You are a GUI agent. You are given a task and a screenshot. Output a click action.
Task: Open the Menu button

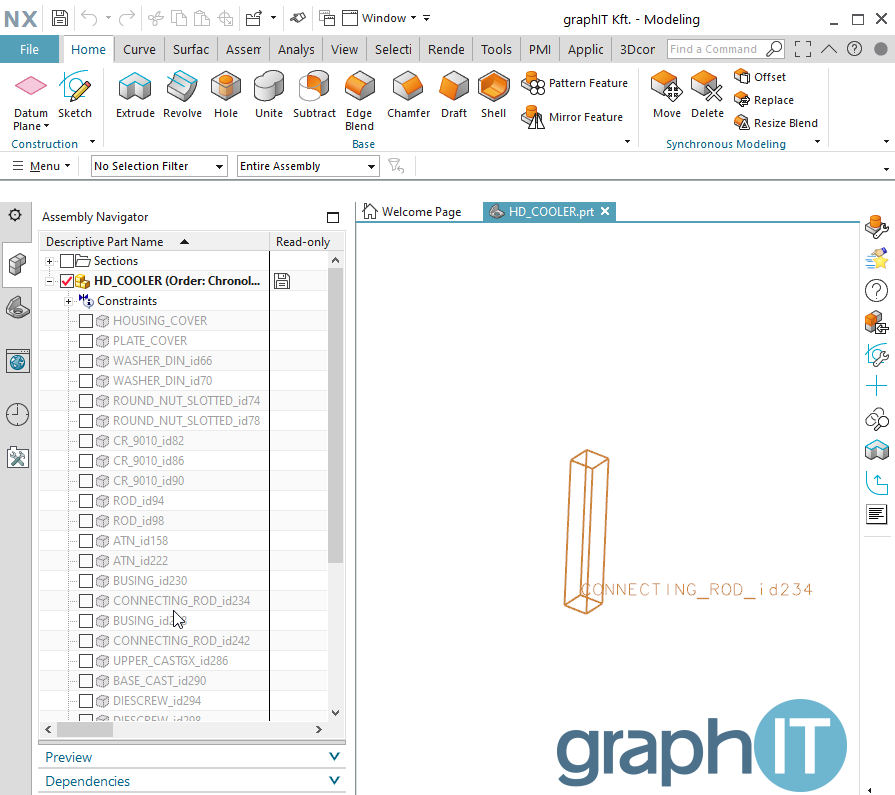coord(40,166)
